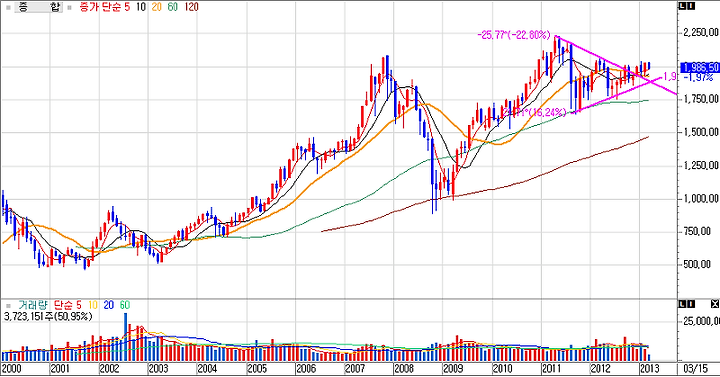Click the magenta -25.77*(-22.80%) annotation
The width and height of the screenshot is (720, 377).
coord(513,35)
